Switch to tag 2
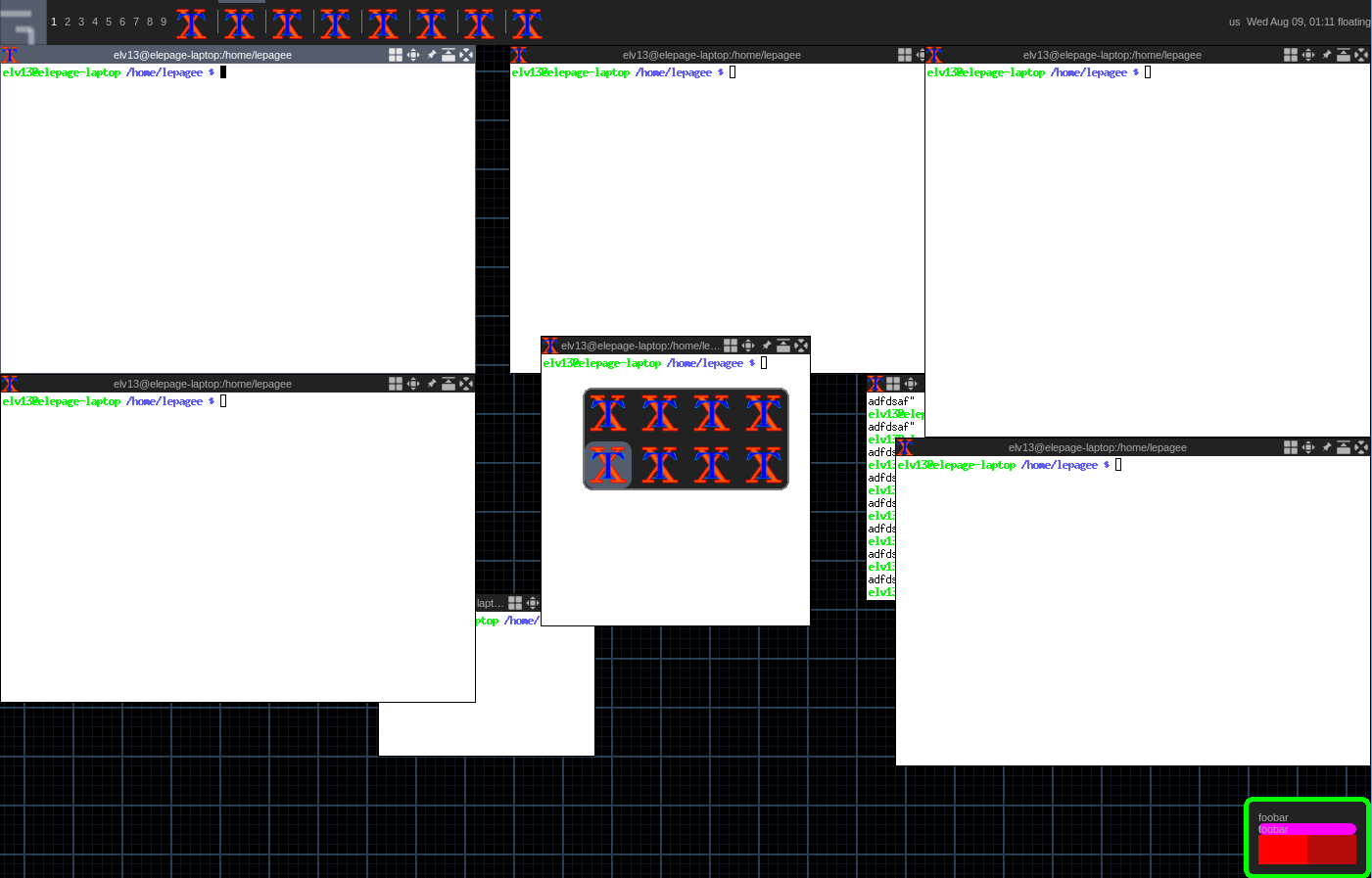 pos(68,22)
